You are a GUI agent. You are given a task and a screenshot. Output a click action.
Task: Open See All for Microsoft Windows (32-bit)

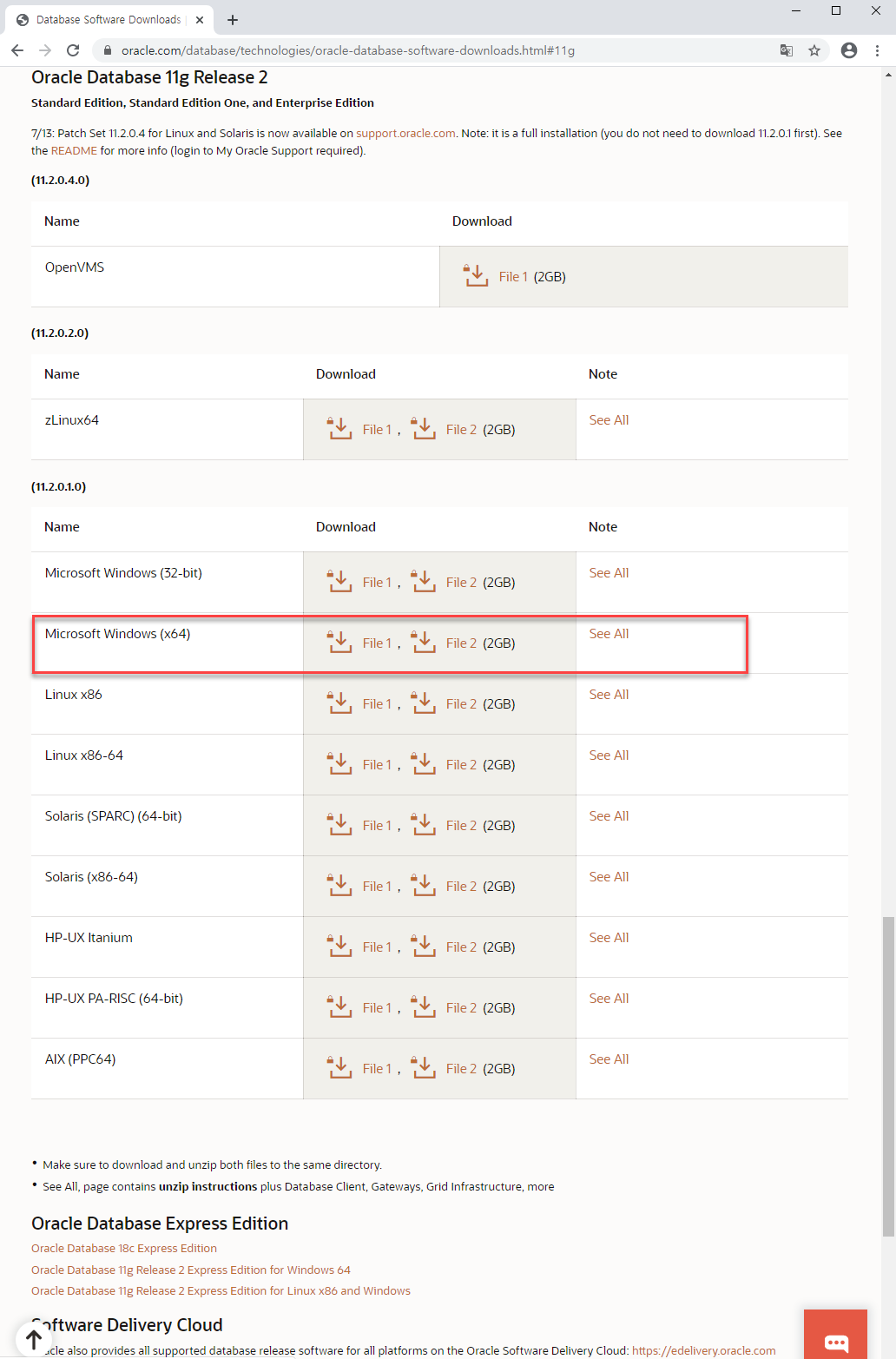[x=609, y=573]
